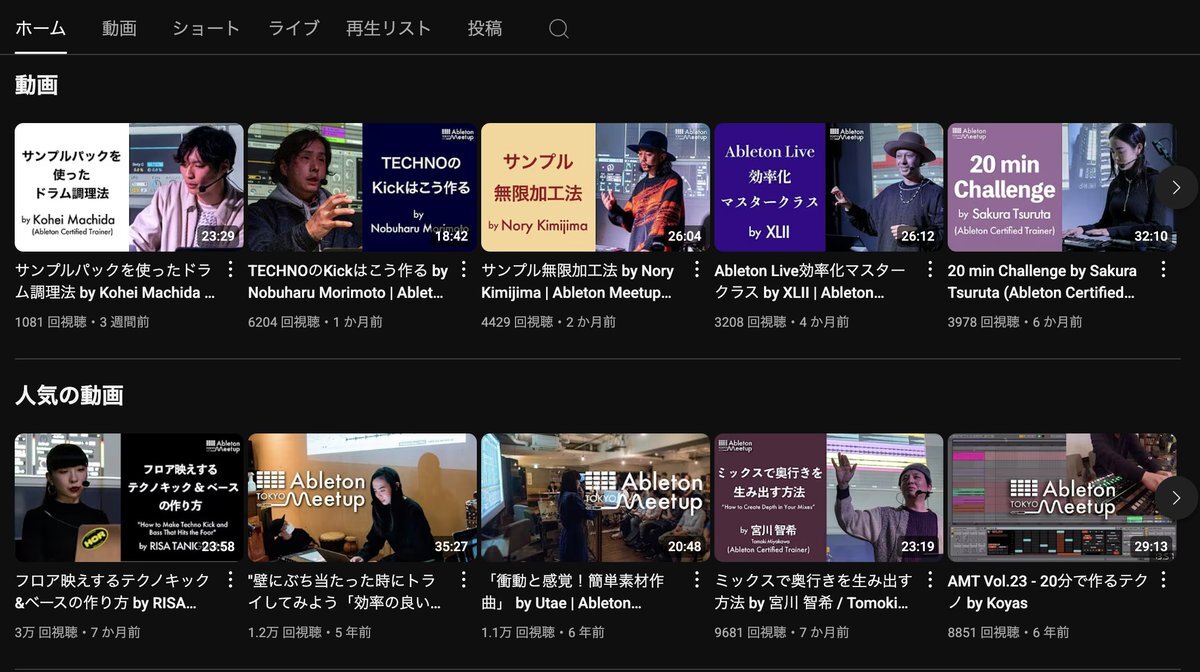
Task: Play the Ableton Meetup thumbnail lasting 29:13
Action: click(1061, 497)
